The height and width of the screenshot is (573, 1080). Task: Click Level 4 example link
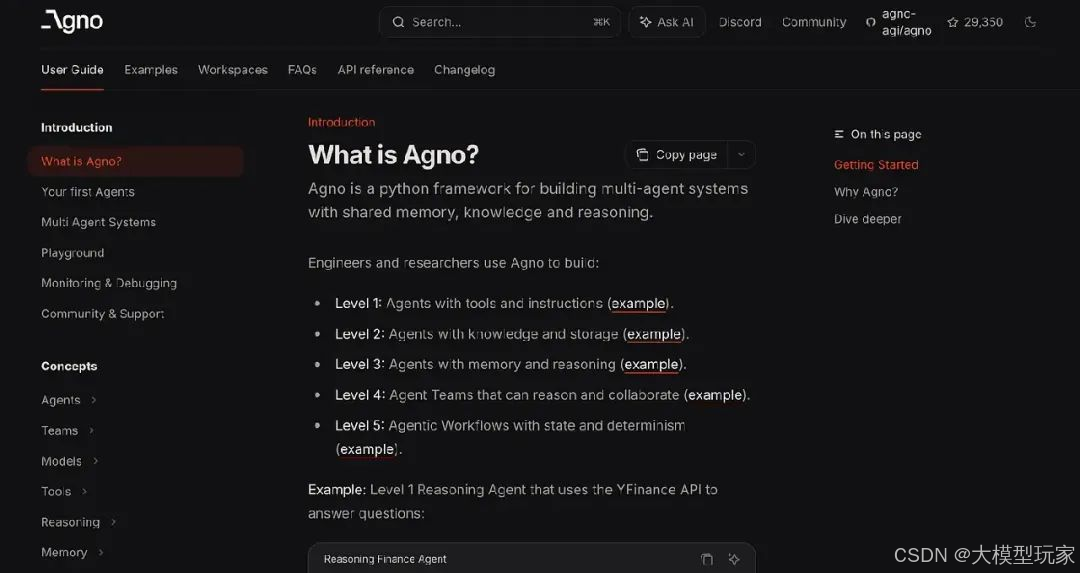715,395
